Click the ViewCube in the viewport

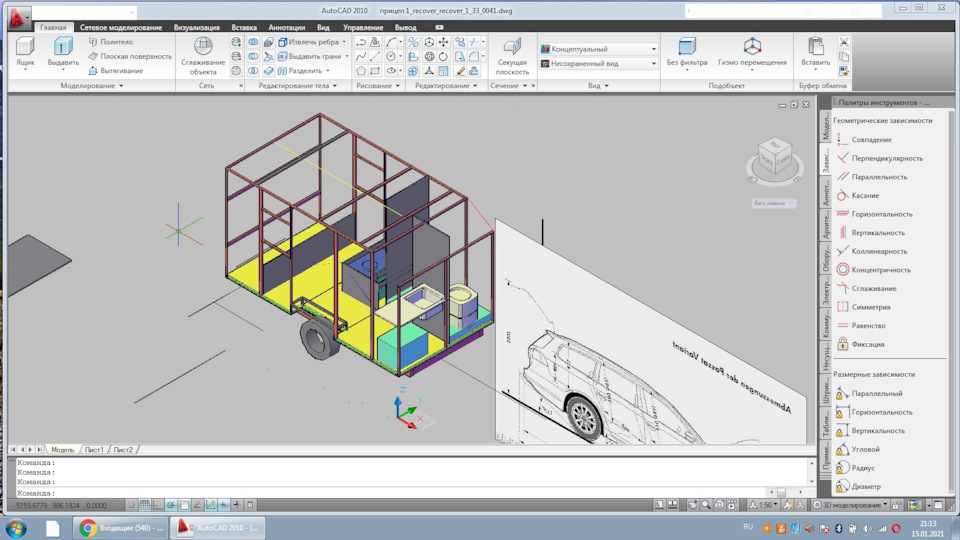[x=774, y=156]
